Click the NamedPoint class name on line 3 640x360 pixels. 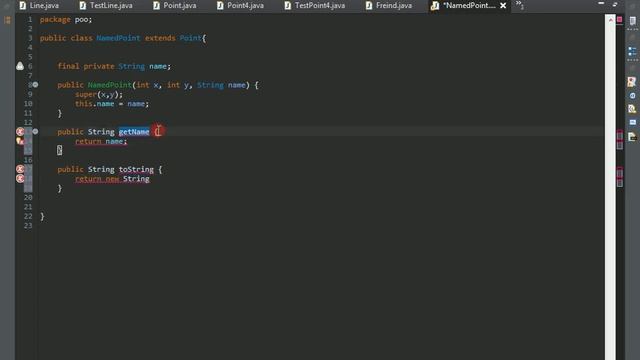point(118,38)
